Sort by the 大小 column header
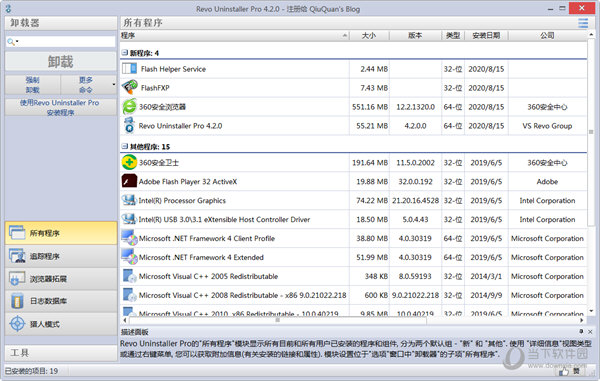This screenshot has height=381, width=600. (x=369, y=36)
